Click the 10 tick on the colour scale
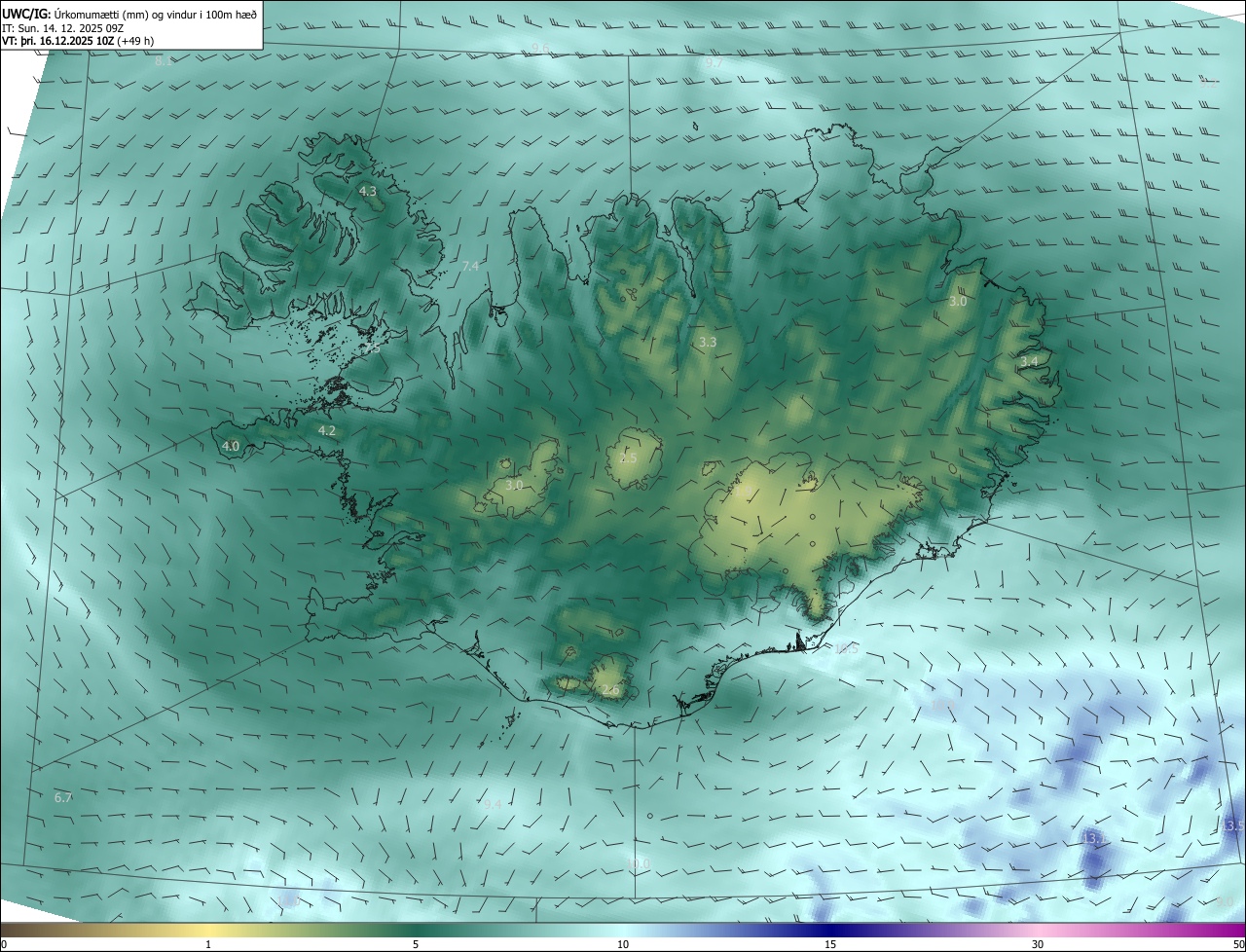This screenshot has width=1246, height=952. (x=623, y=944)
